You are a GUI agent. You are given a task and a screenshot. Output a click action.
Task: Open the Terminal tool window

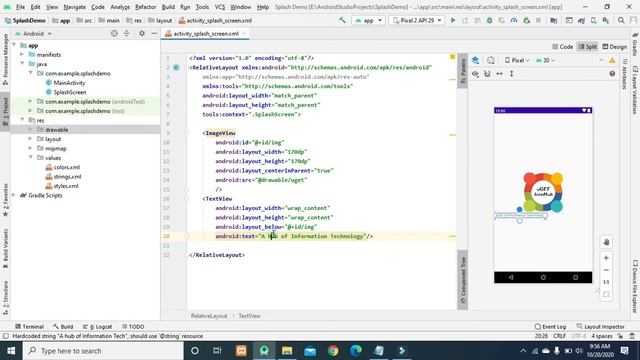(x=29, y=327)
